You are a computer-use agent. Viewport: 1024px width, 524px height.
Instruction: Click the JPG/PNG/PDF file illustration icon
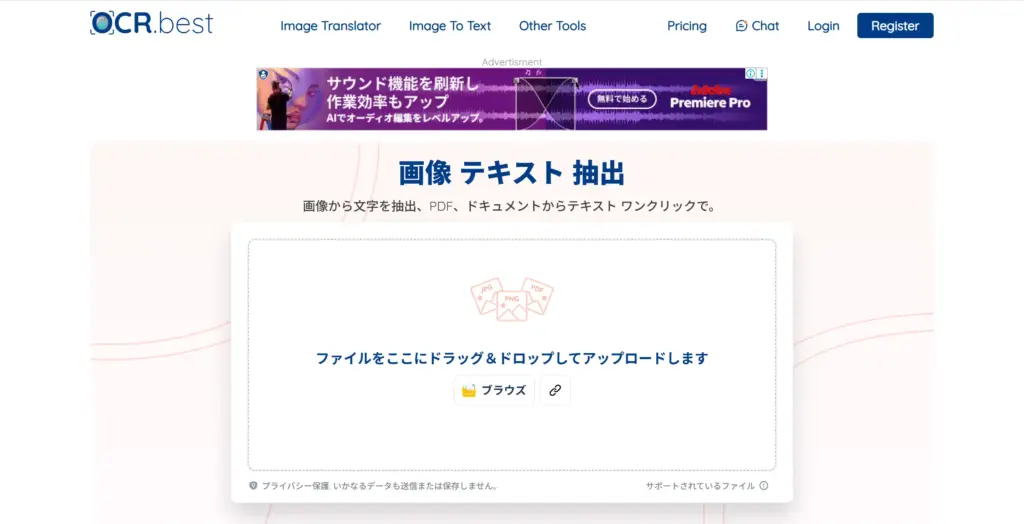[x=511, y=298]
